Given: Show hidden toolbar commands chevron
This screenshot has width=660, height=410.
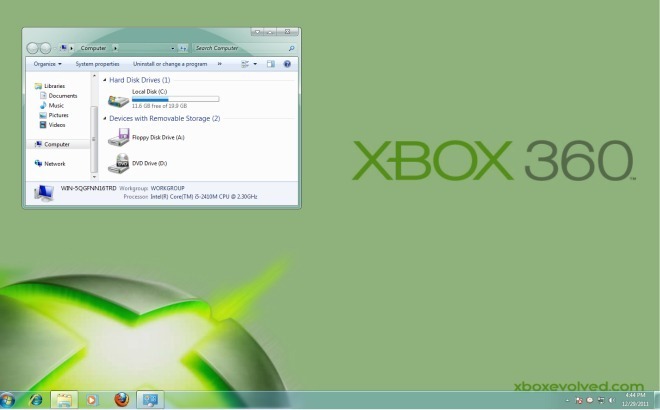Looking at the screenshot, I should [x=219, y=64].
